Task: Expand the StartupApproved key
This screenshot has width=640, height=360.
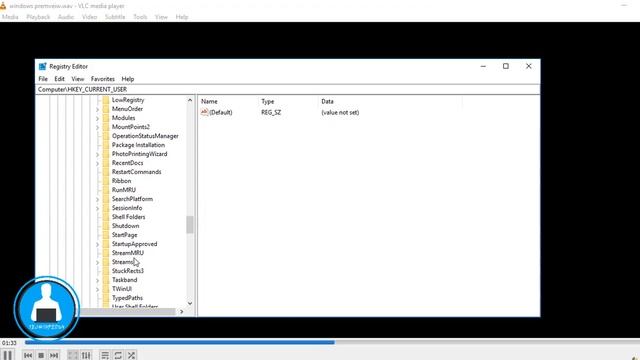Action: pyautogui.click(x=98, y=244)
